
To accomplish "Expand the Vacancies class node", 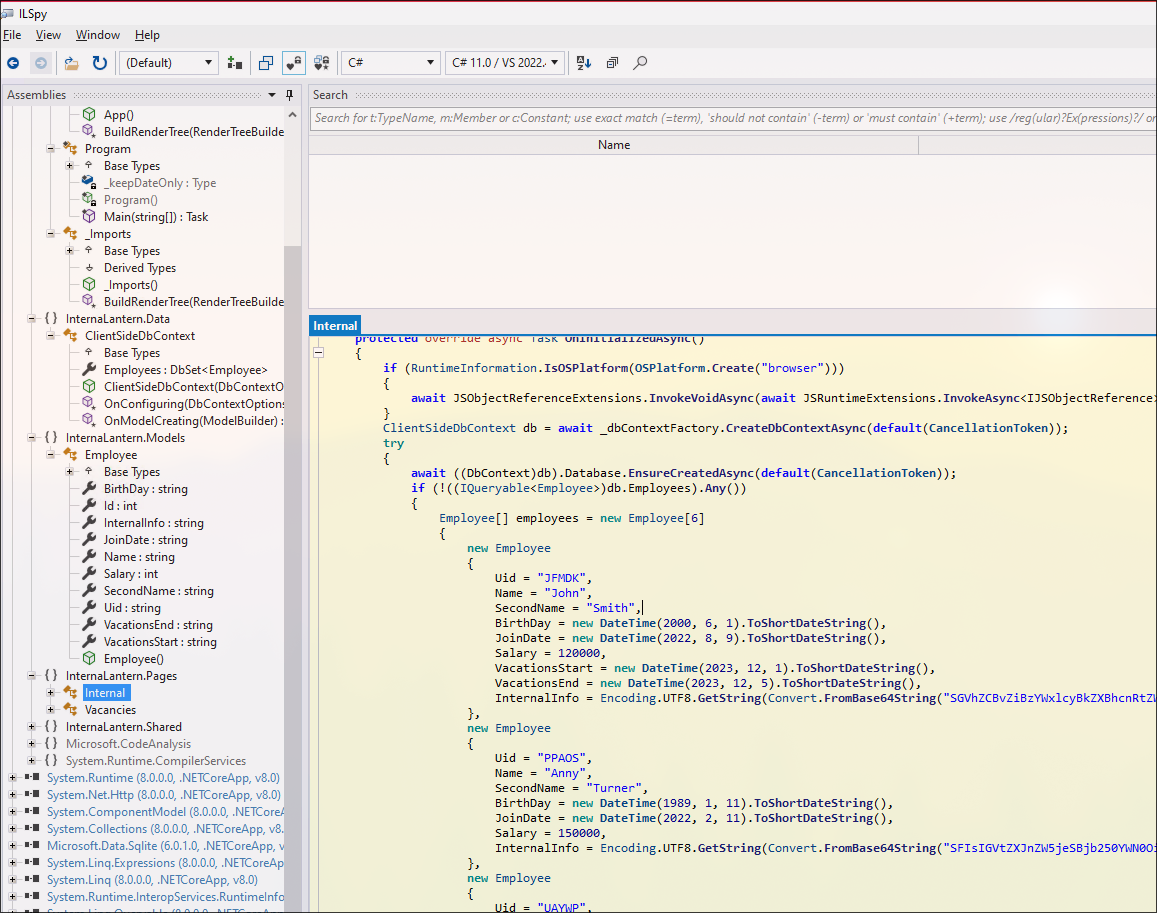I will [51, 710].
